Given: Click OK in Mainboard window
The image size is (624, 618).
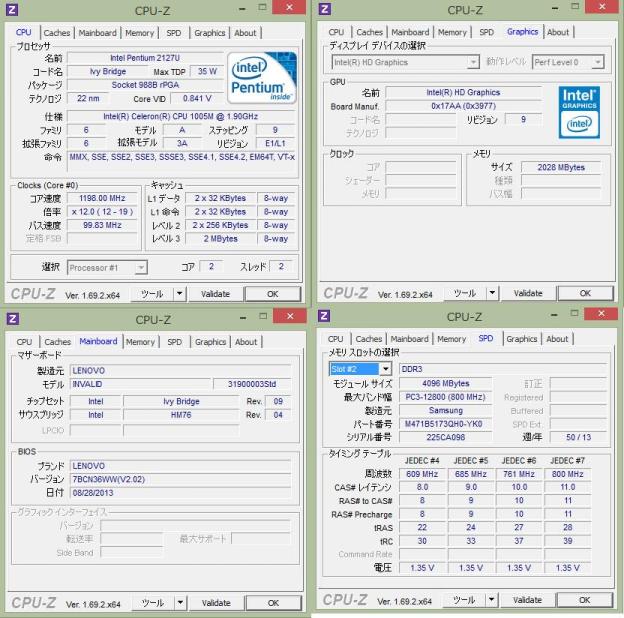Looking at the screenshot, I should [x=273, y=603].
